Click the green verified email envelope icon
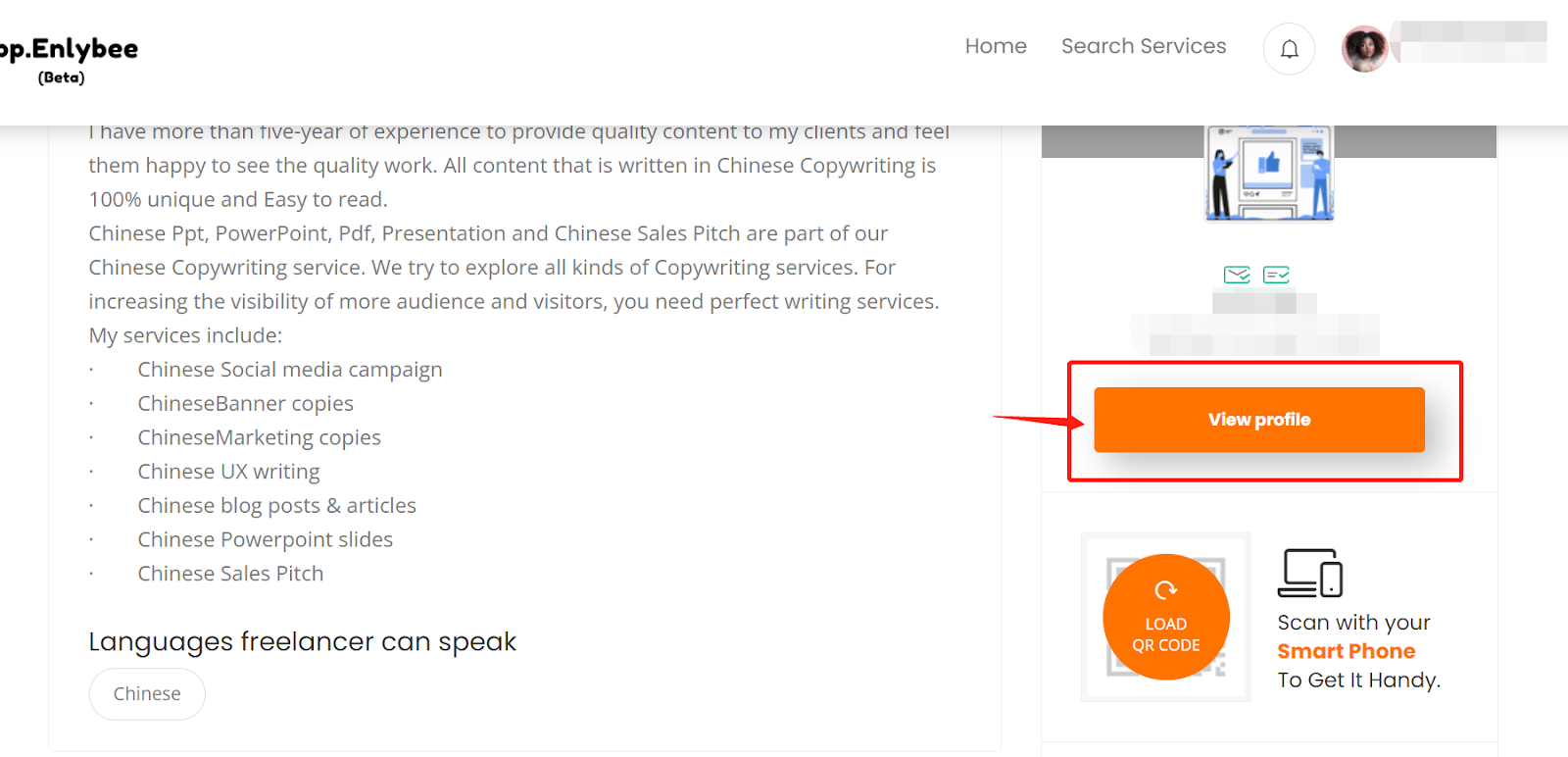Viewport: 1568px width, 757px height. pos(1237,275)
